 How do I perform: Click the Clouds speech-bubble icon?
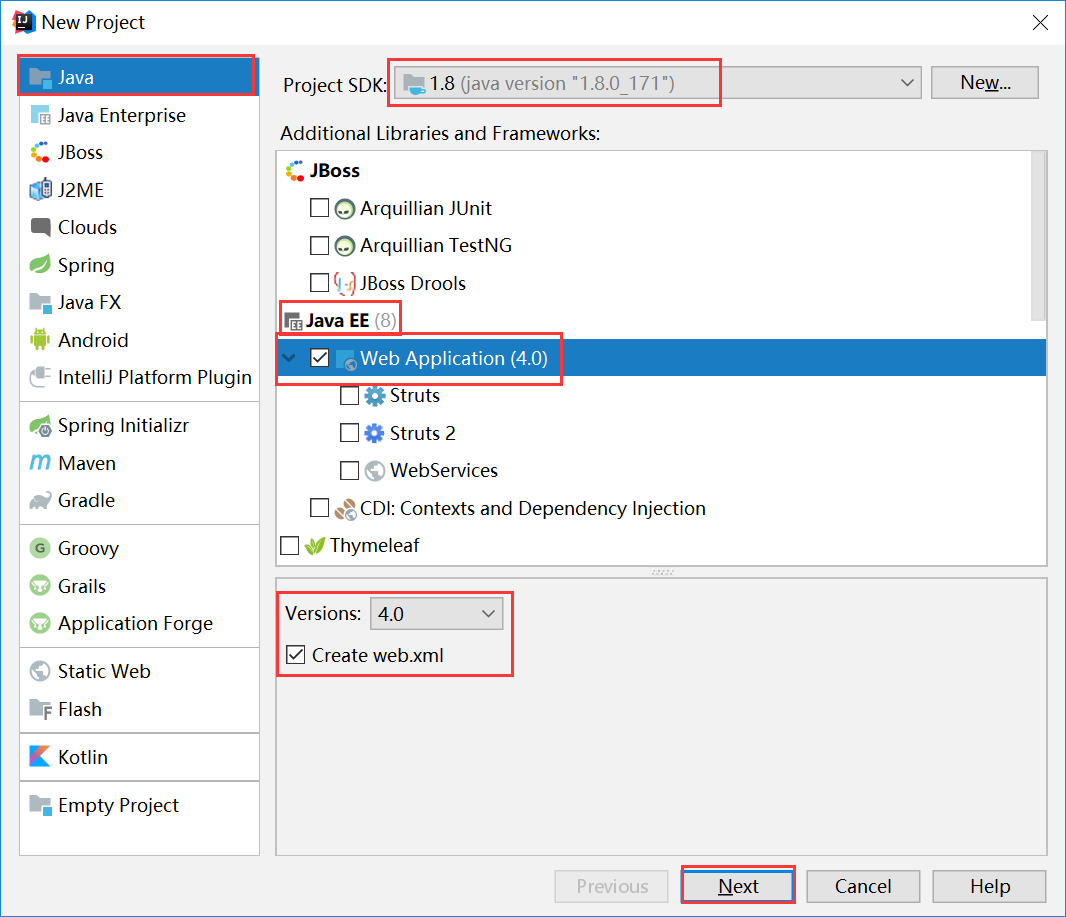[40, 227]
